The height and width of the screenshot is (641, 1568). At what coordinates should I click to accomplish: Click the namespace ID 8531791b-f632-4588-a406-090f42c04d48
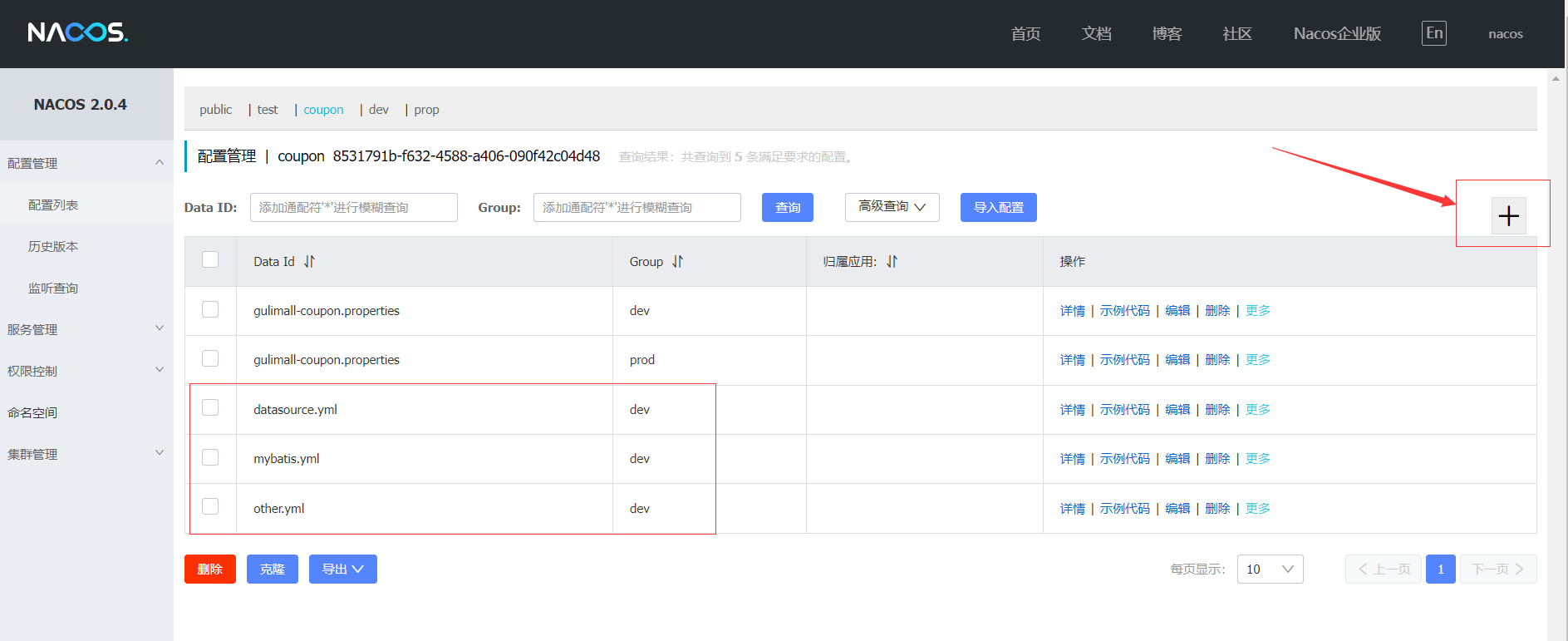click(x=466, y=155)
